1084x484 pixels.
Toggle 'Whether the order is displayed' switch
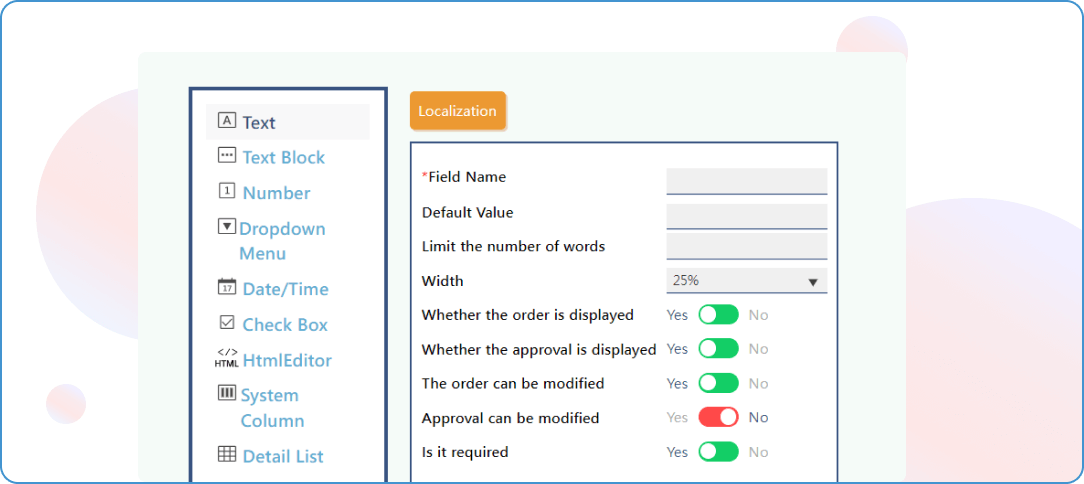(718, 315)
